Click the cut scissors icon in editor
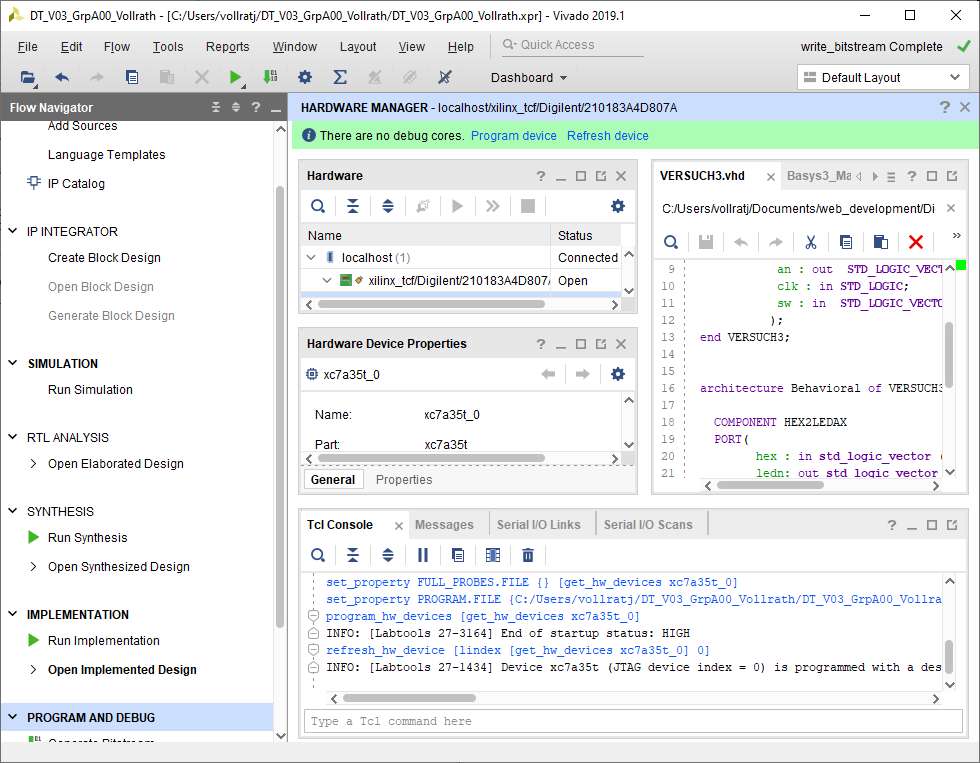The height and width of the screenshot is (763, 980). pos(811,242)
